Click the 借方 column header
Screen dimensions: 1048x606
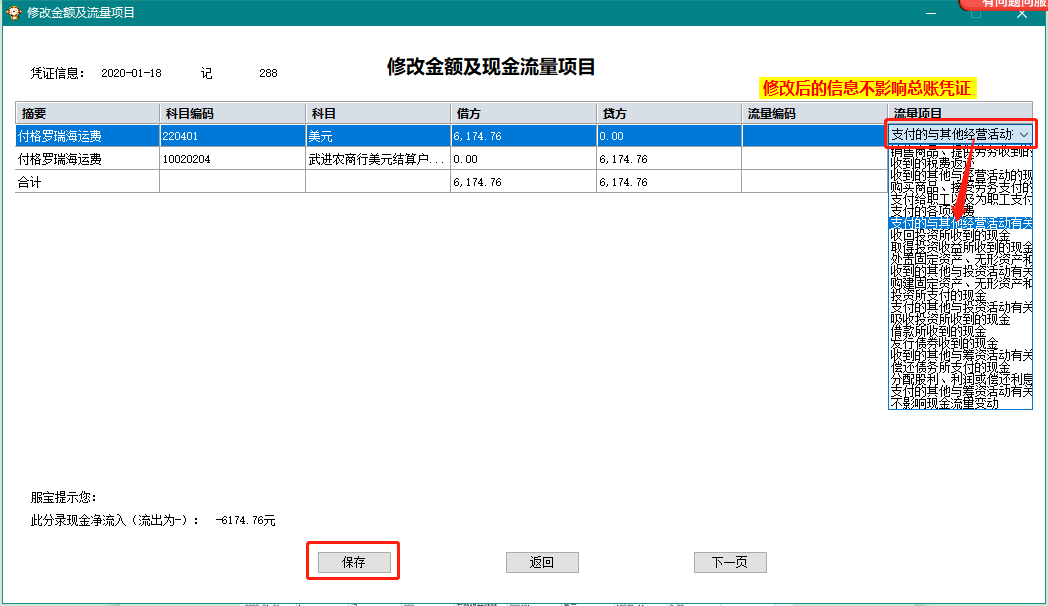523,114
